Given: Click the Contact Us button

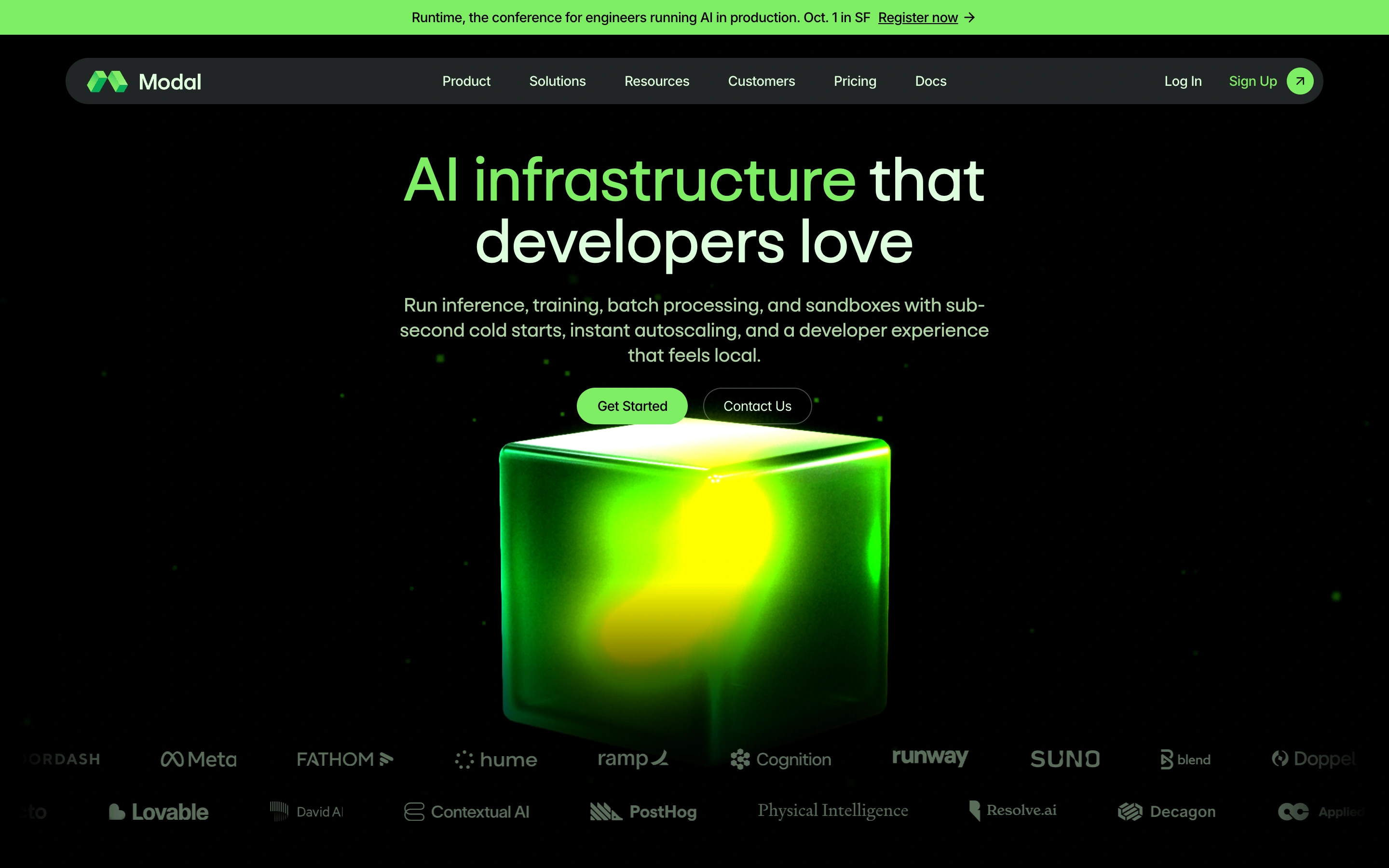Looking at the screenshot, I should point(757,406).
